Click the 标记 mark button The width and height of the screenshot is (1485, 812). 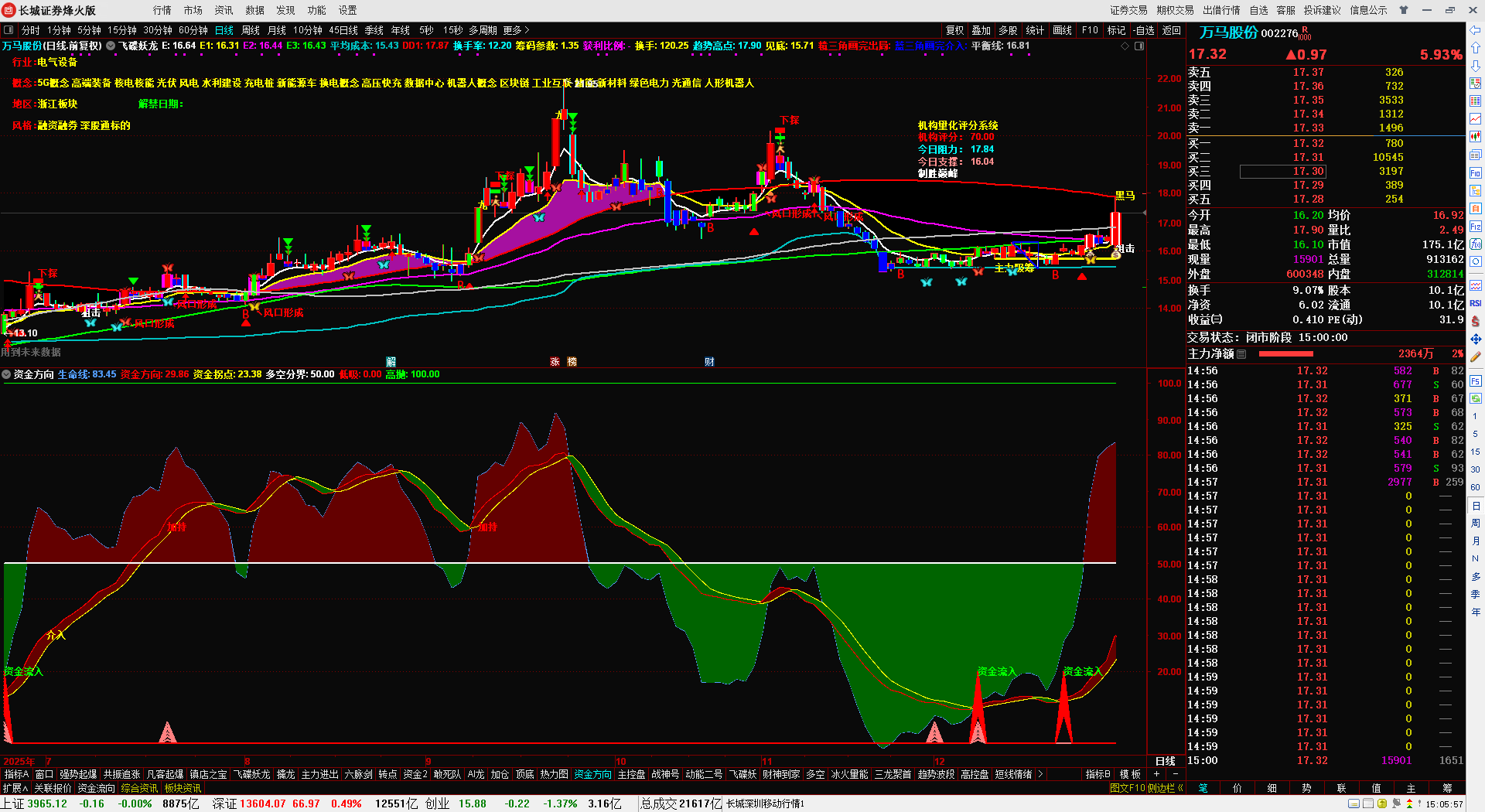tap(1117, 30)
